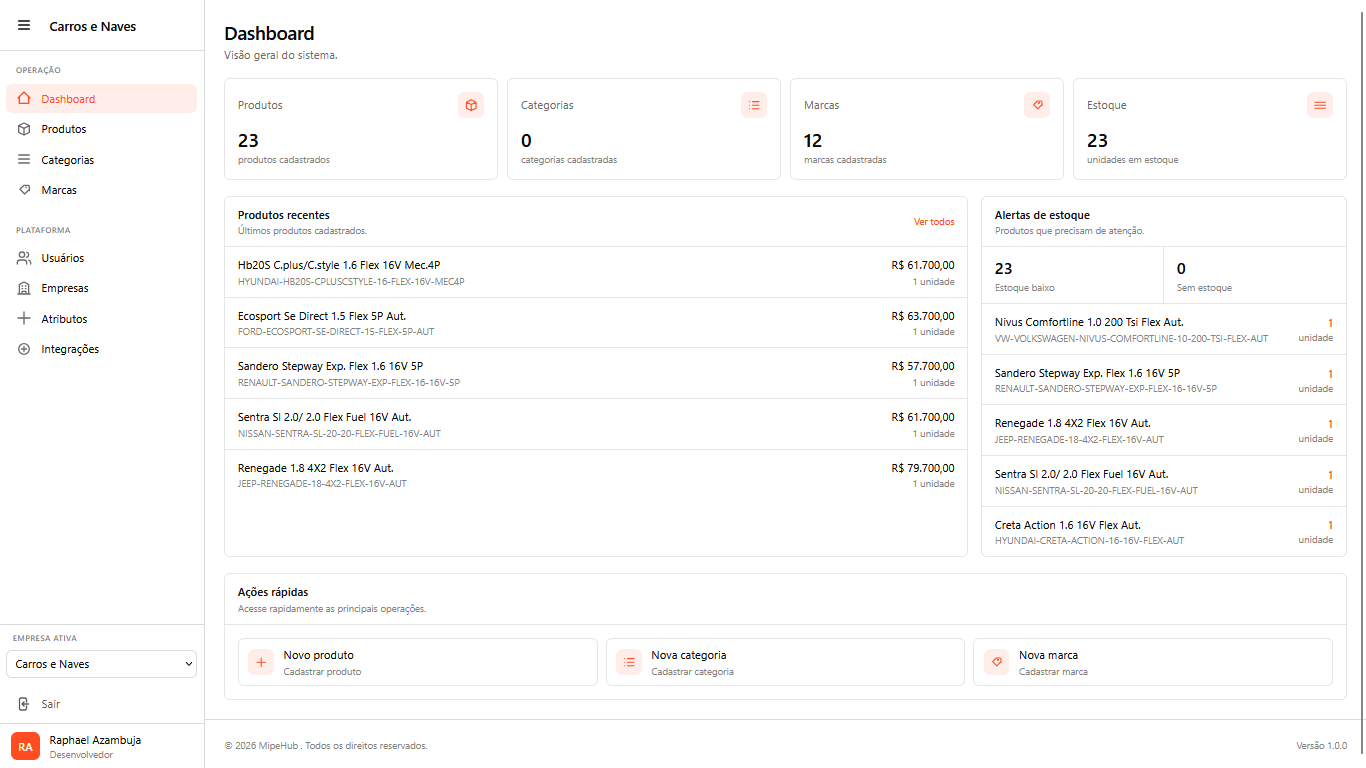Click the list icon beside Nova categoria
This screenshot has height=768, width=1366.
(629, 662)
